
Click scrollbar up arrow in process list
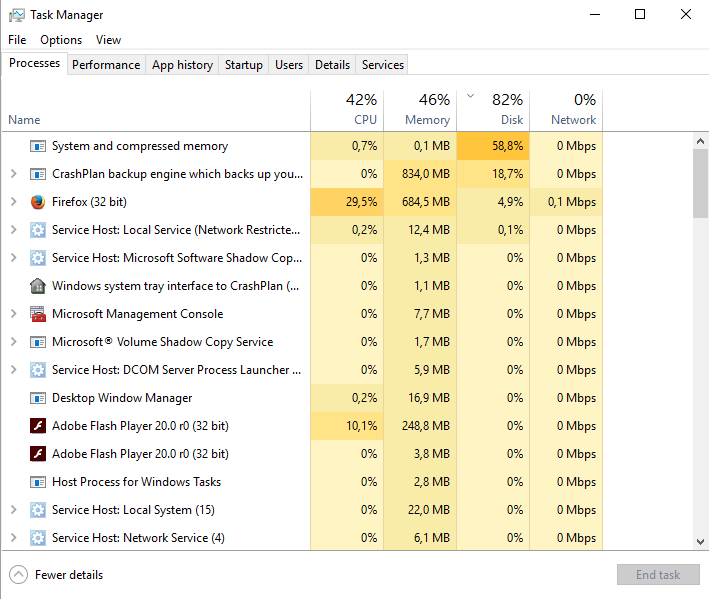[700, 141]
